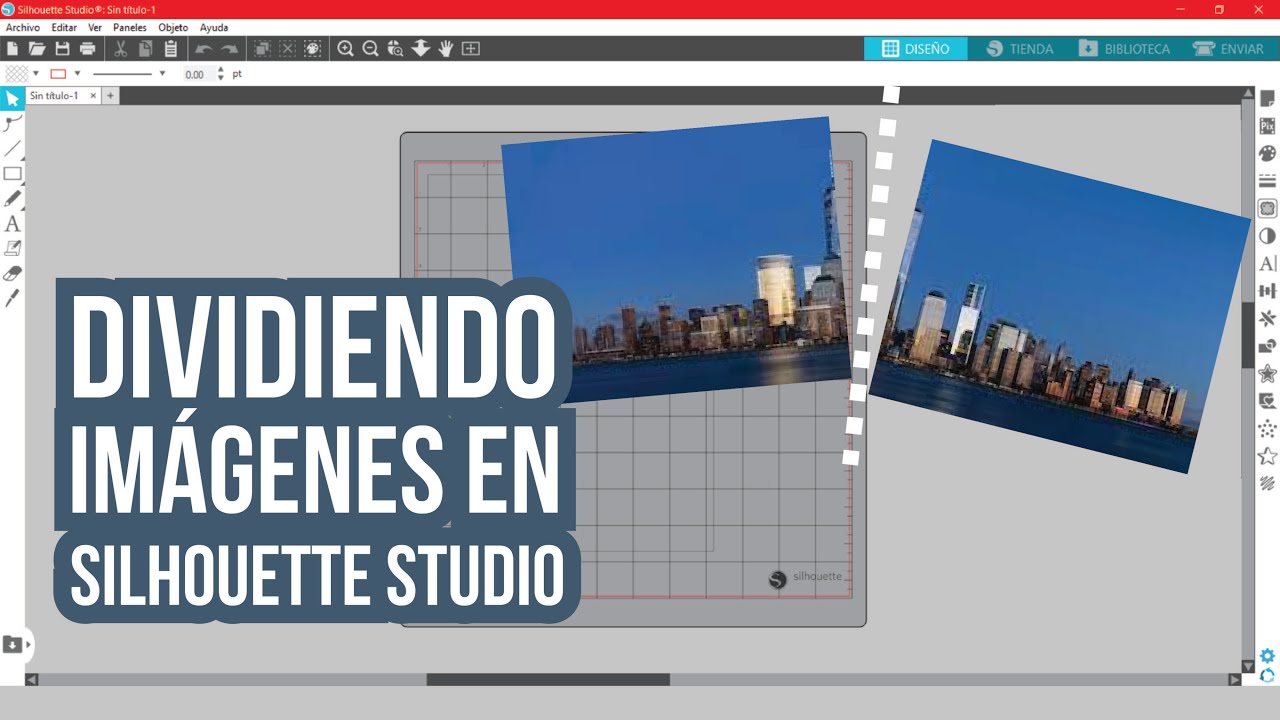The image size is (1280, 720).
Task: Open the Ver menu
Action: (x=95, y=28)
